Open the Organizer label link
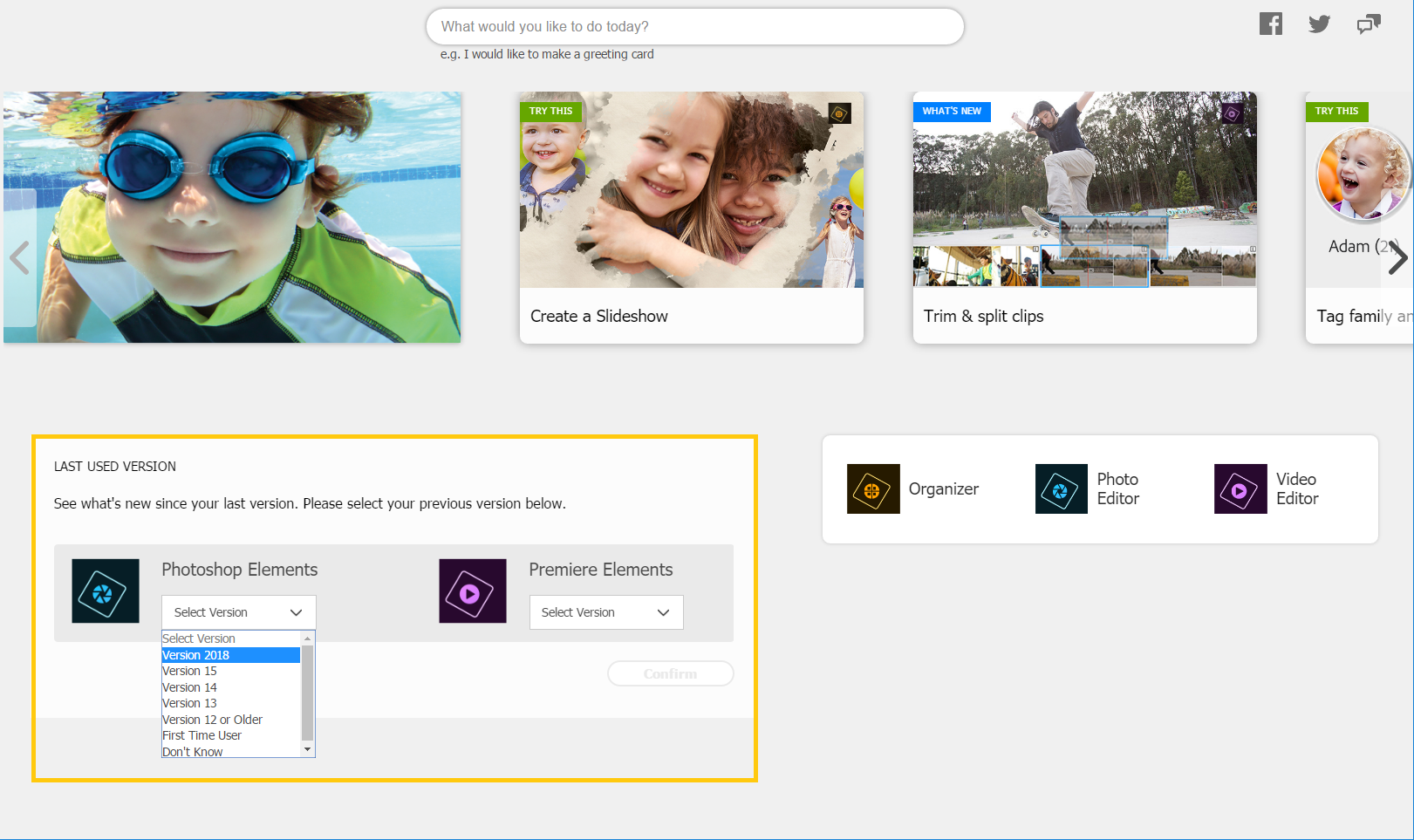The height and width of the screenshot is (840, 1414). tap(944, 488)
